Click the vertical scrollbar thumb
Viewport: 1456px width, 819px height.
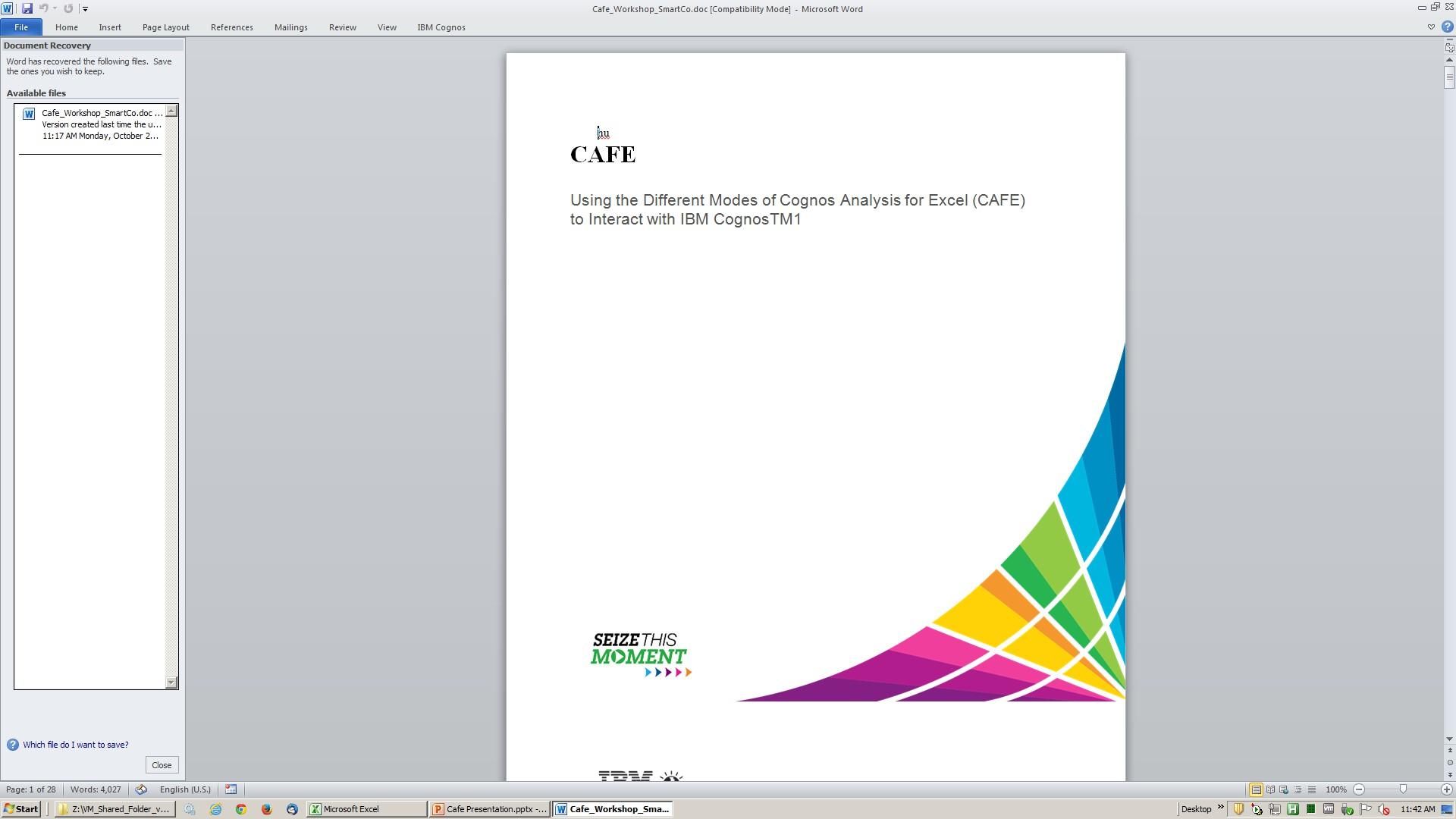1449,77
